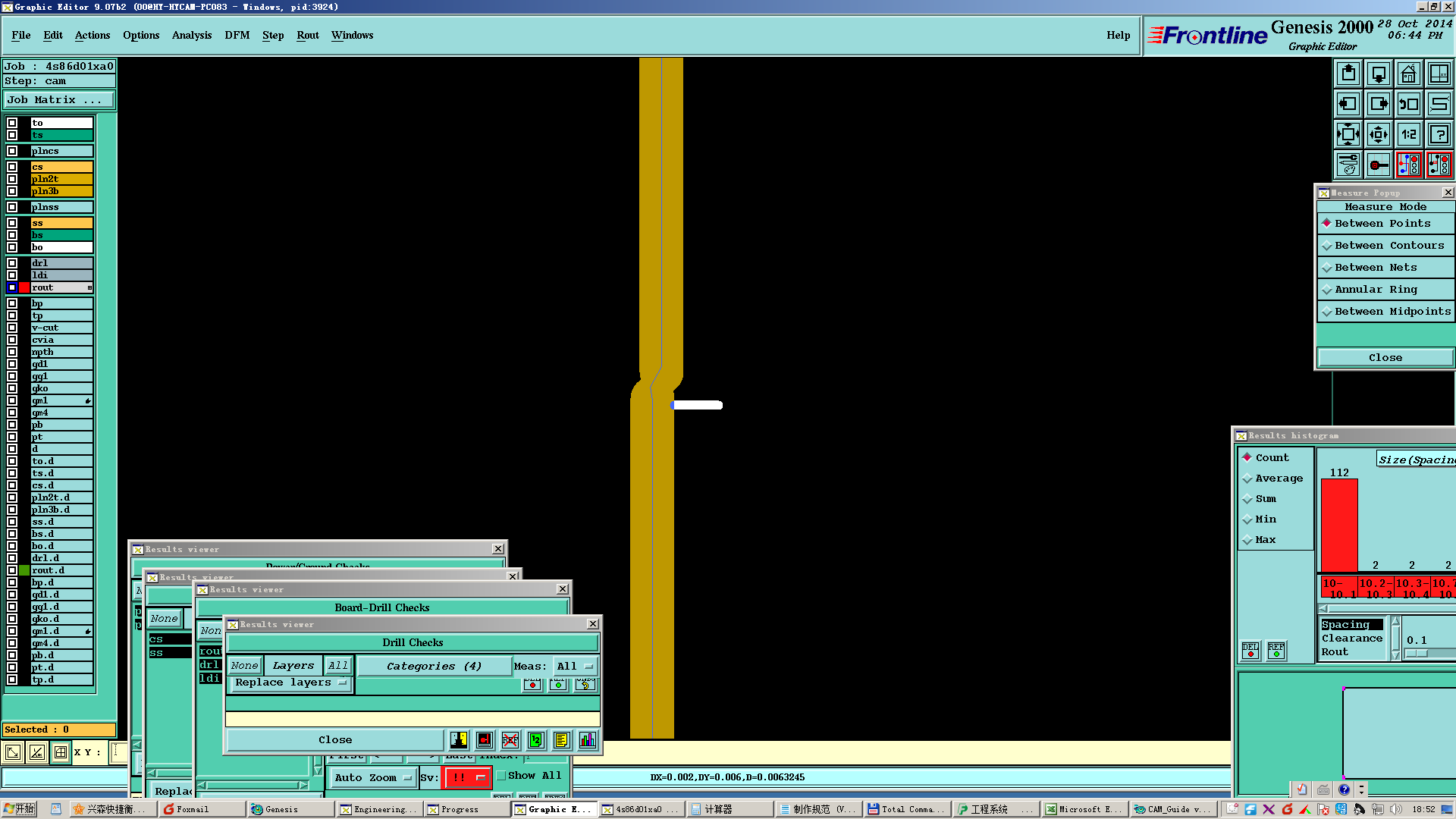Click the Job Matrix button
Screen dimensions: 1456x819
pyautogui.click(x=58, y=99)
